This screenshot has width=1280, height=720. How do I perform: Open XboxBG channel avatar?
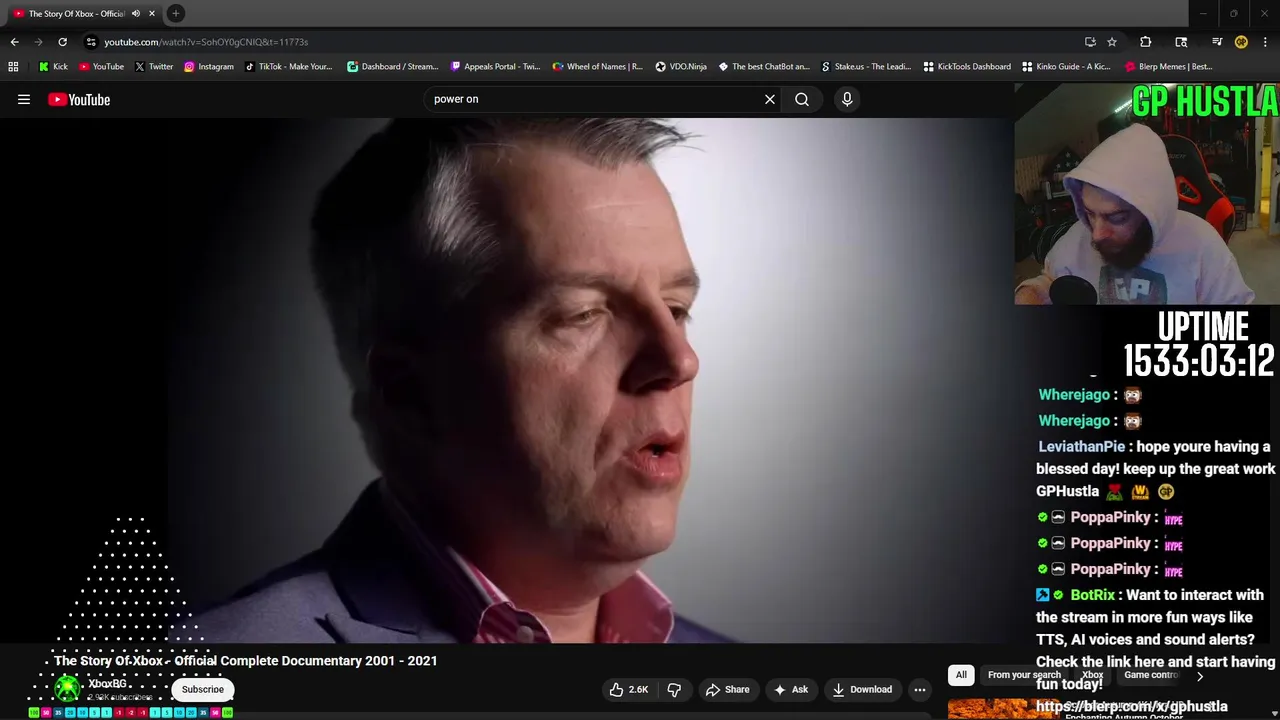click(x=67, y=688)
